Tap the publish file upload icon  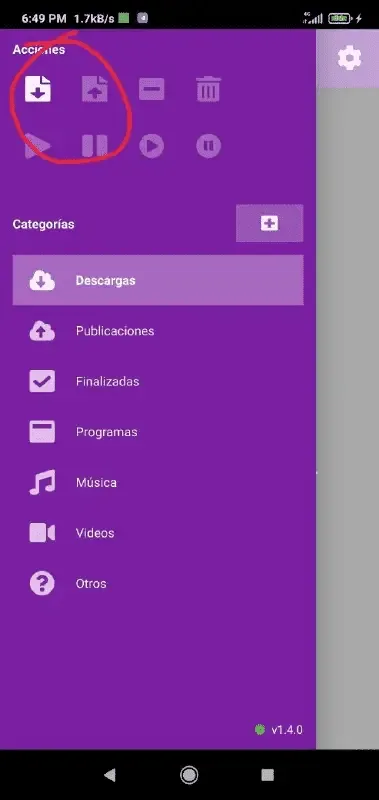pos(95,89)
